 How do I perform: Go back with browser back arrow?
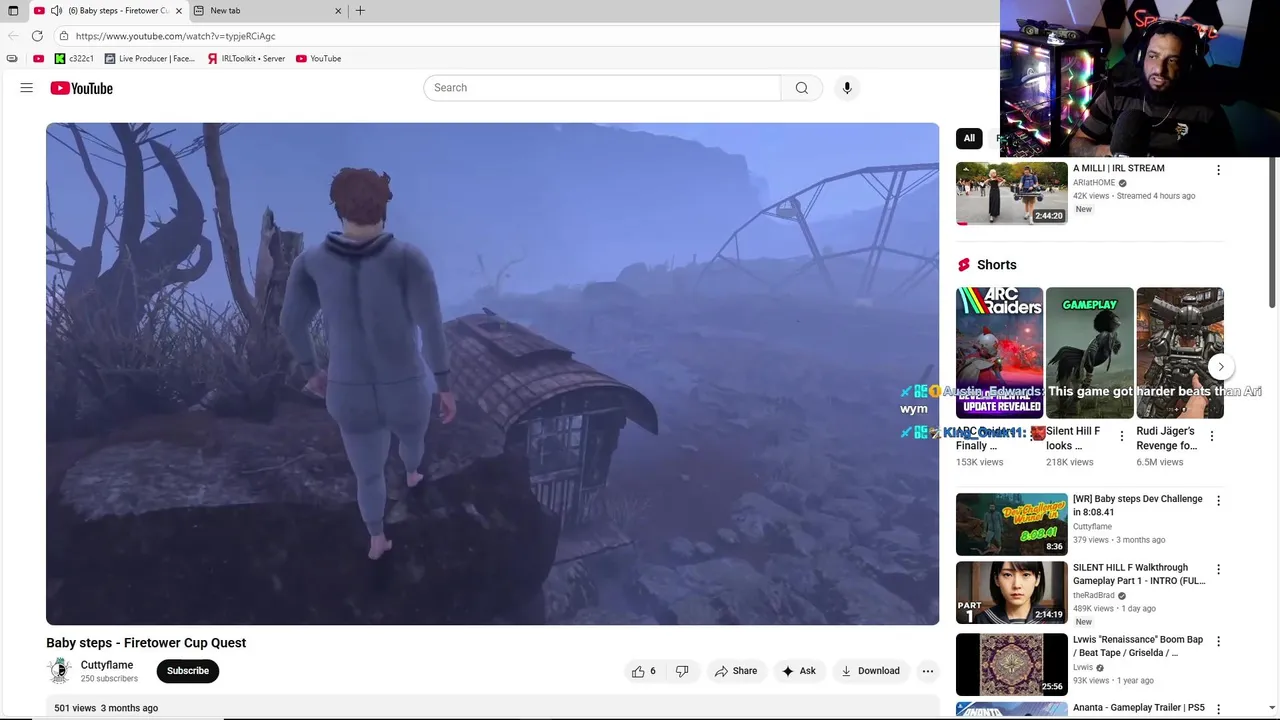[13, 36]
